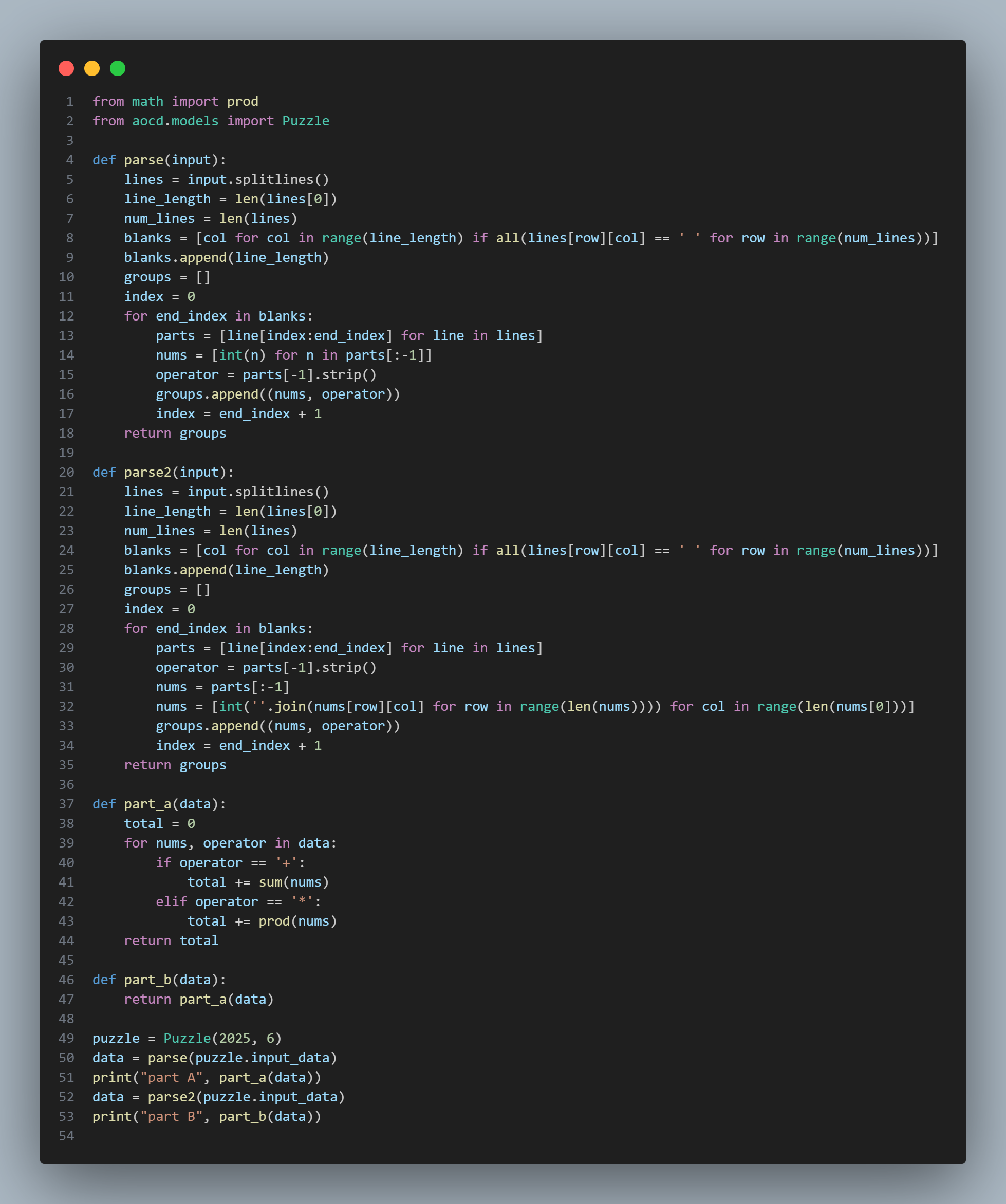Click 'elif operator' on line 42
Image resolution: width=1006 pixels, height=1204 pixels.
click(207, 901)
